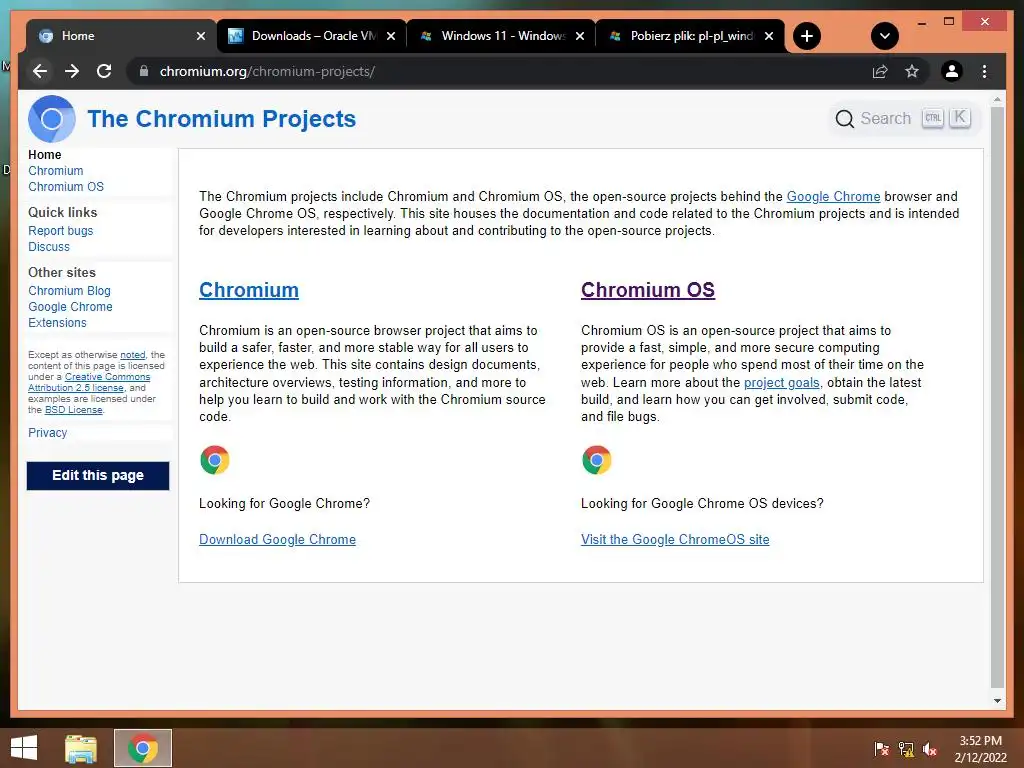Select Home in the sidebar
1024x768 pixels.
[x=44, y=155]
